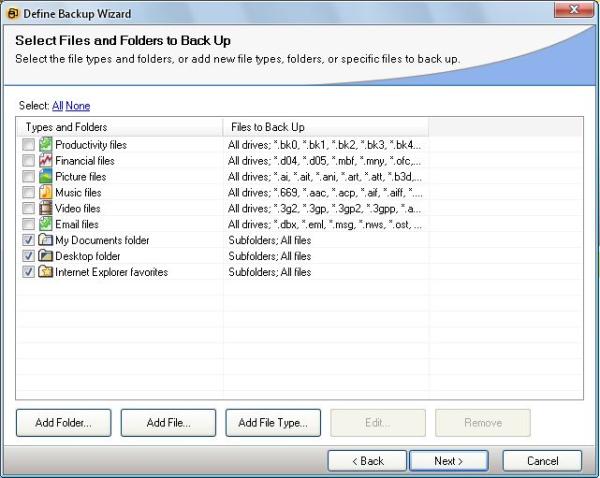Image resolution: width=600 pixels, height=478 pixels.
Task: Click the Financial files chart icon
Action: pyautogui.click(x=46, y=161)
